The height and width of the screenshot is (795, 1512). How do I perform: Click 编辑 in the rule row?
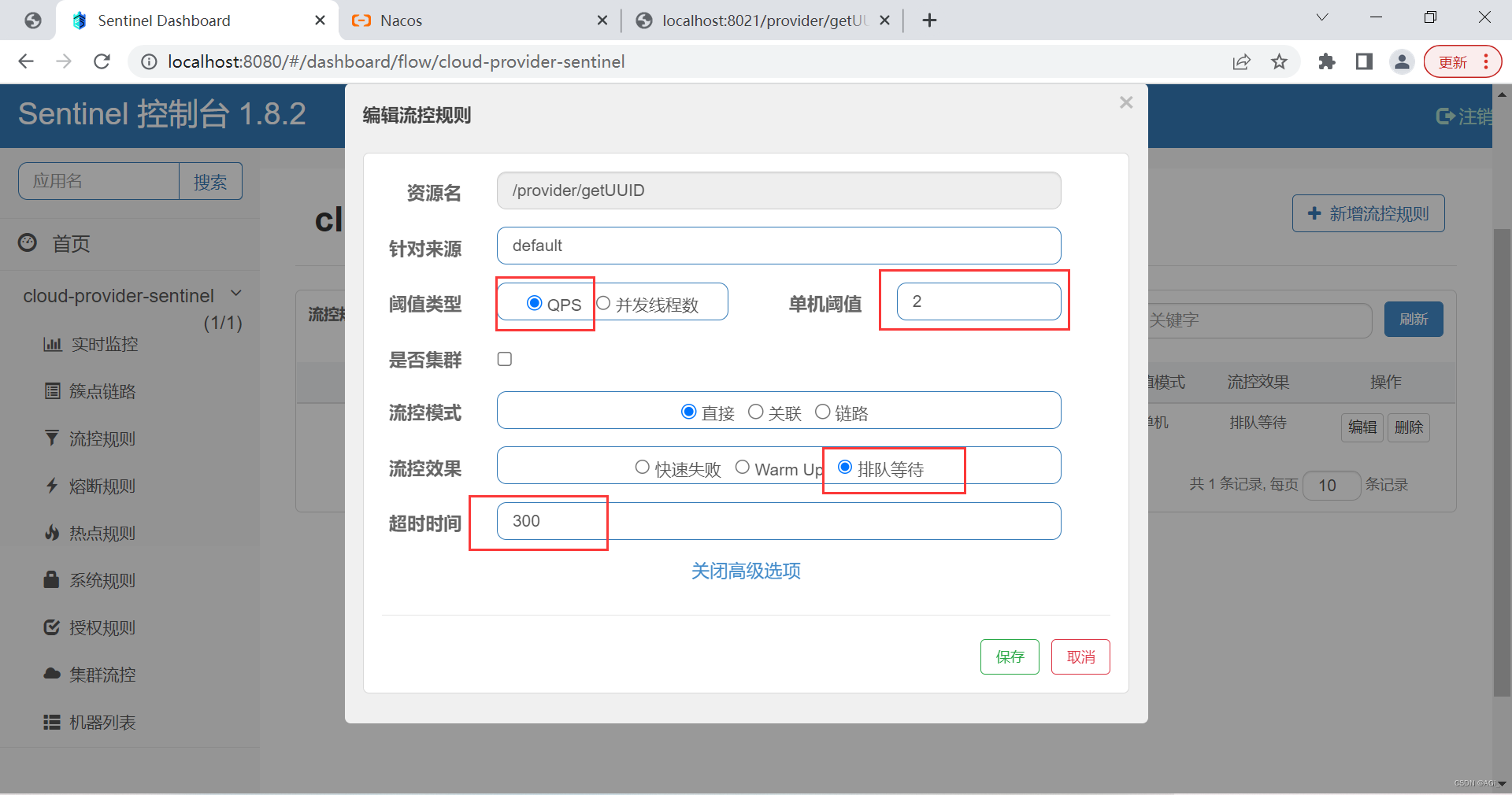pos(1362,427)
